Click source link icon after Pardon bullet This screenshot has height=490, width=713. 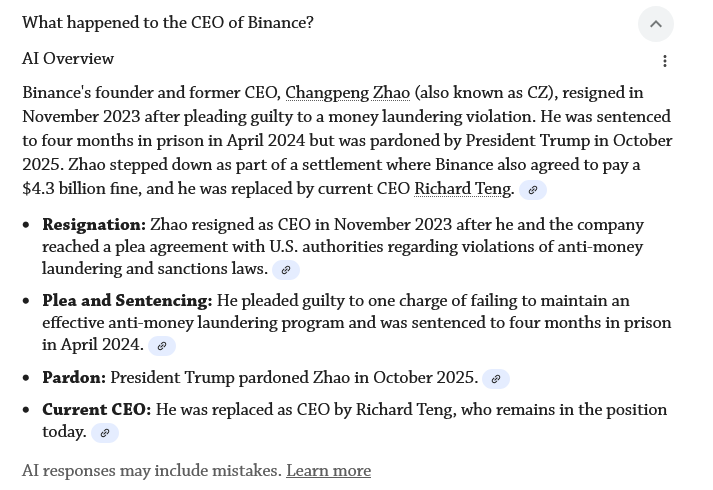pos(496,379)
